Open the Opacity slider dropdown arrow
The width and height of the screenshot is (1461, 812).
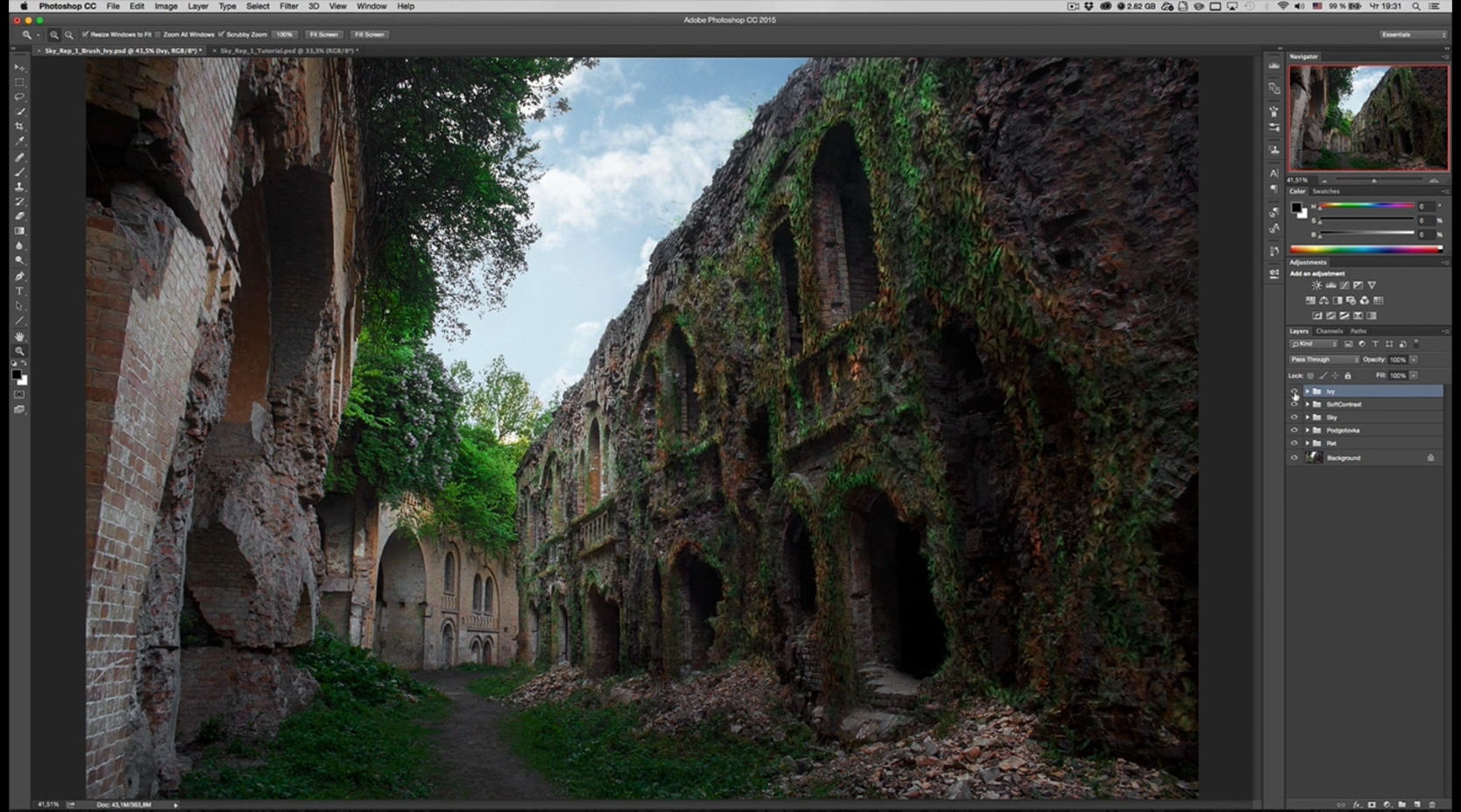(x=1414, y=359)
